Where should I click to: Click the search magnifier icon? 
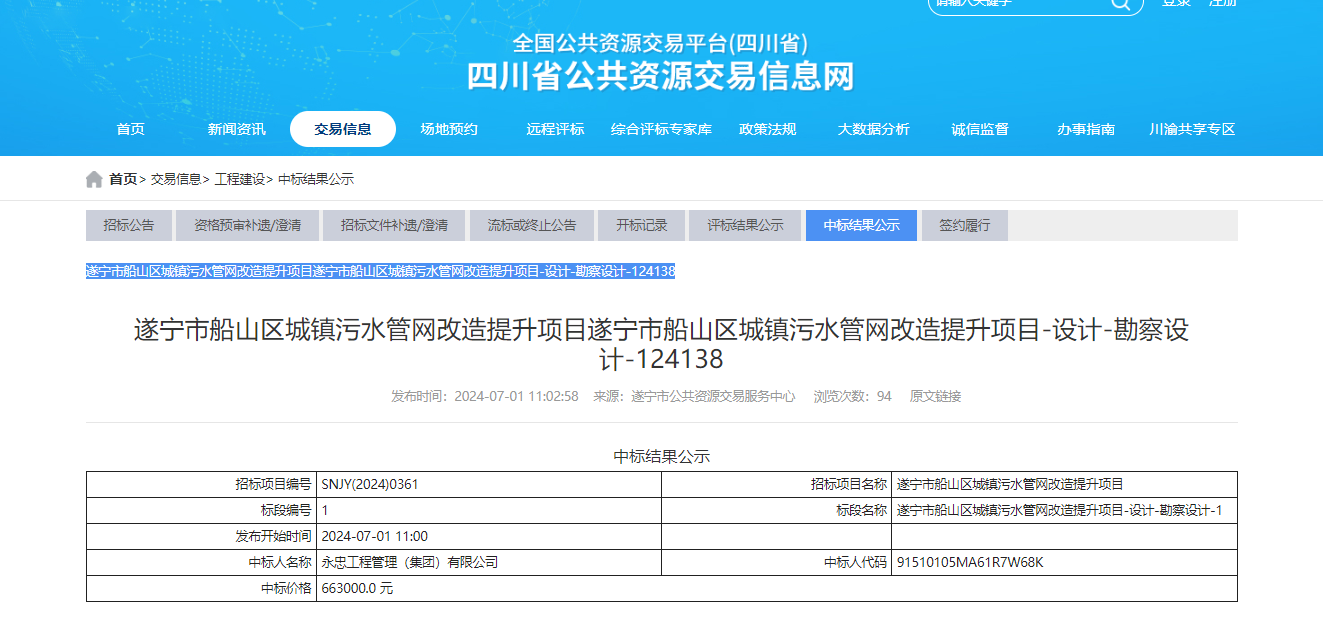[x=1119, y=4]
